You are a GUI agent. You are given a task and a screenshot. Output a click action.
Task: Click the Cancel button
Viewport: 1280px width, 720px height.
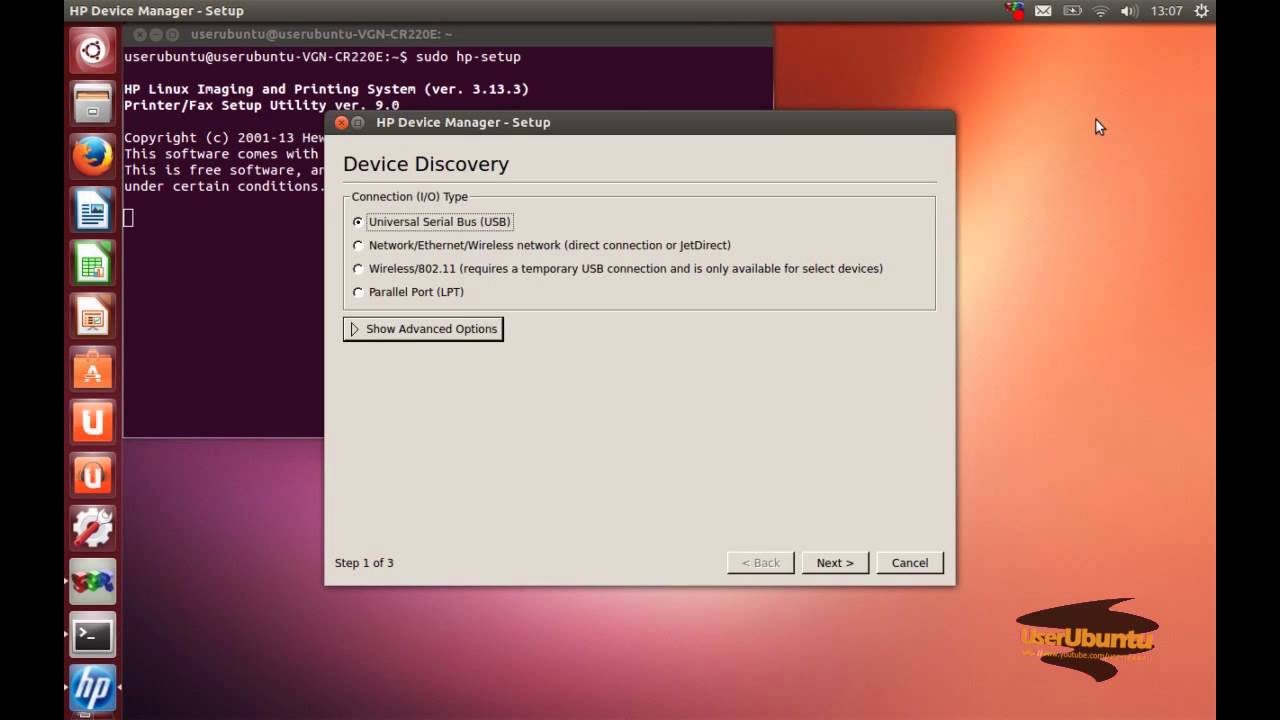tap(910, 563)
